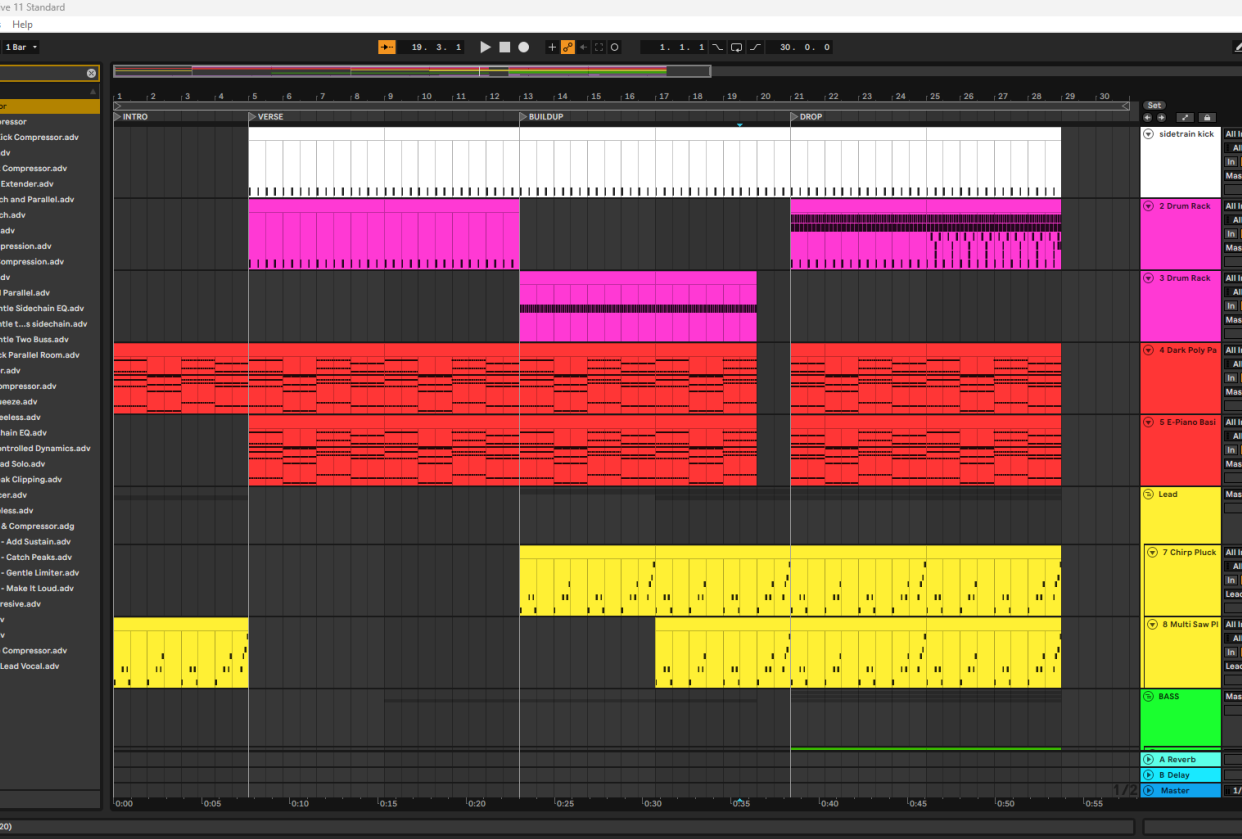Clear the browser search field with X
The image size is (1242, 839).
coord(92,73)
